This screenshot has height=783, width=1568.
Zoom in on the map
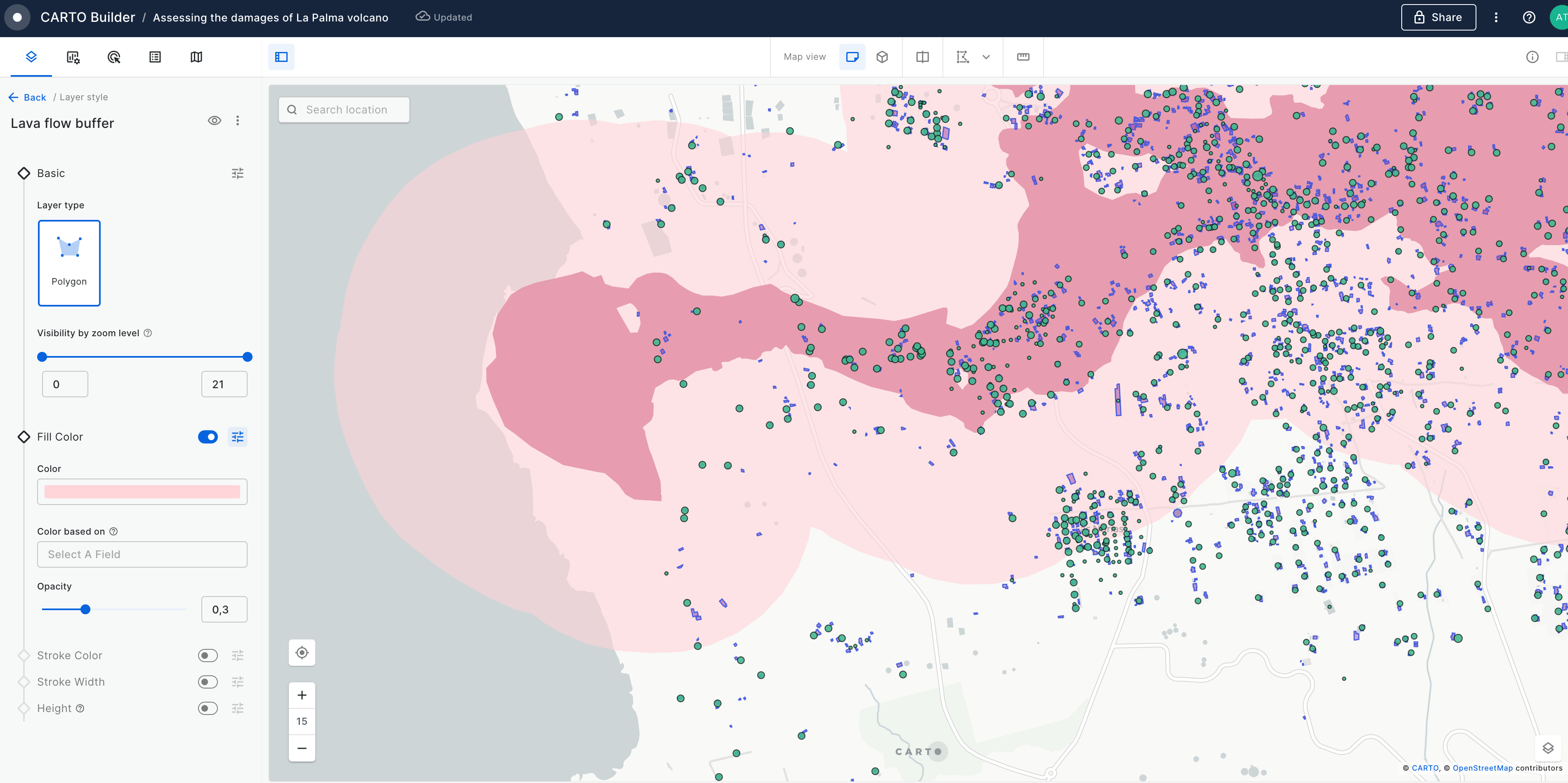(302, 695)
